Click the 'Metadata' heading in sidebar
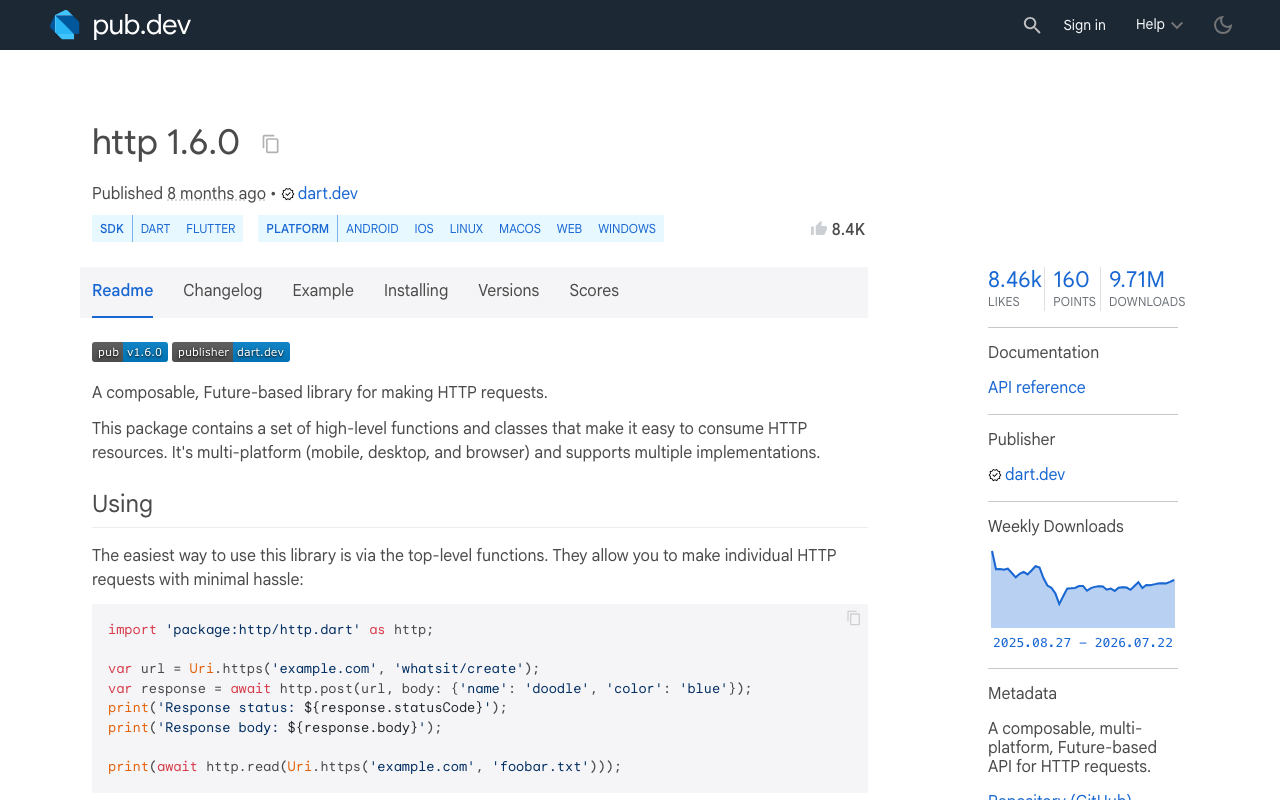Image resolution: width=1280 pixels, height=800 pixels. (1022, 694)
